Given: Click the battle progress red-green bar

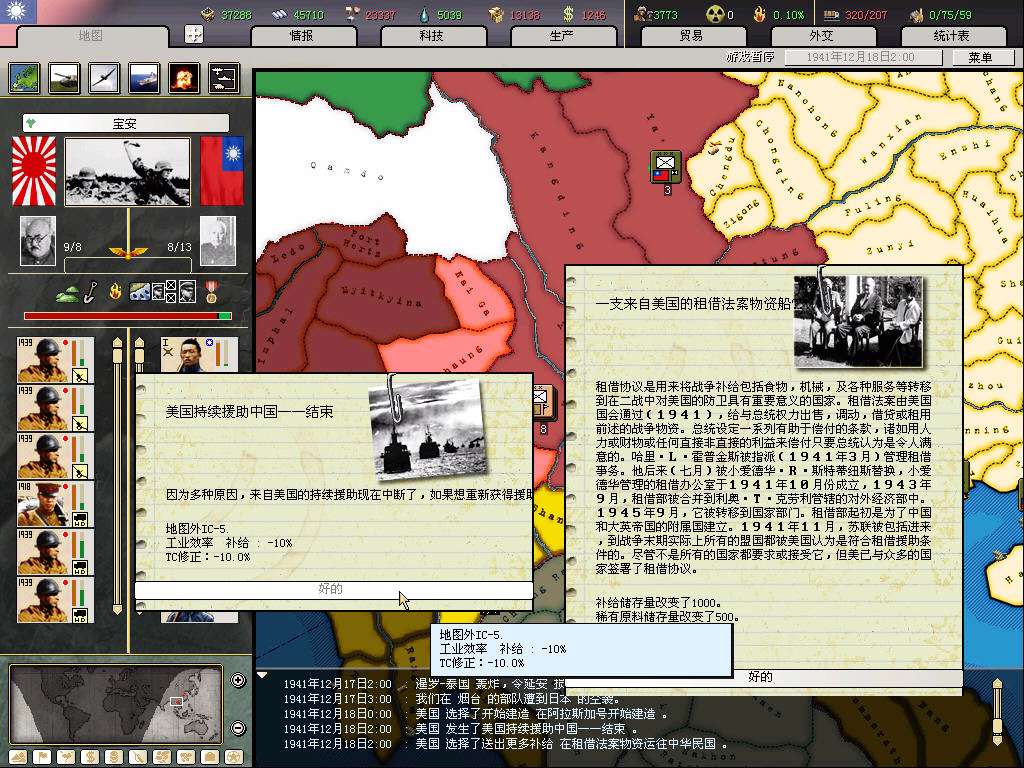Looking at the screenshot, I should (x=127, y=316).
